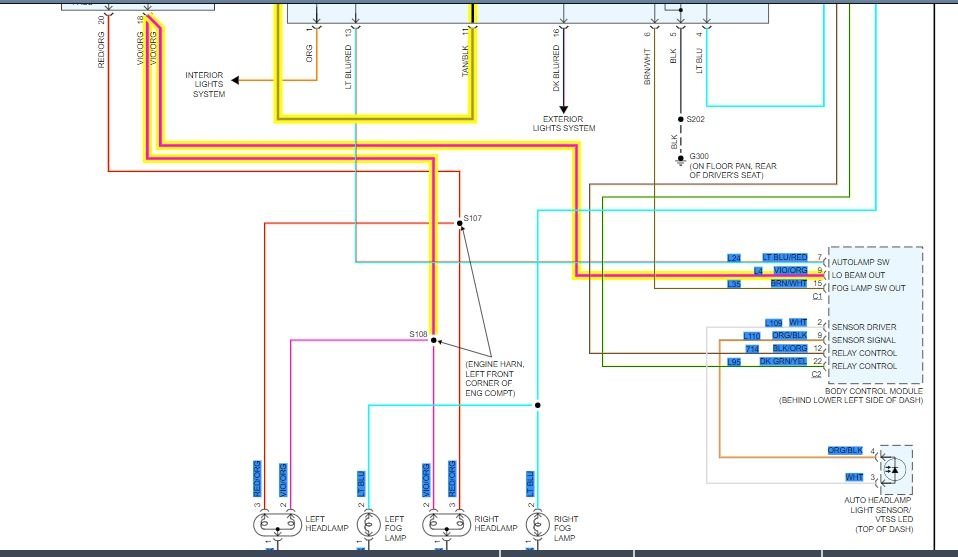Click highlighted RED/ORG label above left headlamp
The image size is (958, 557).
tap(257, 479)
